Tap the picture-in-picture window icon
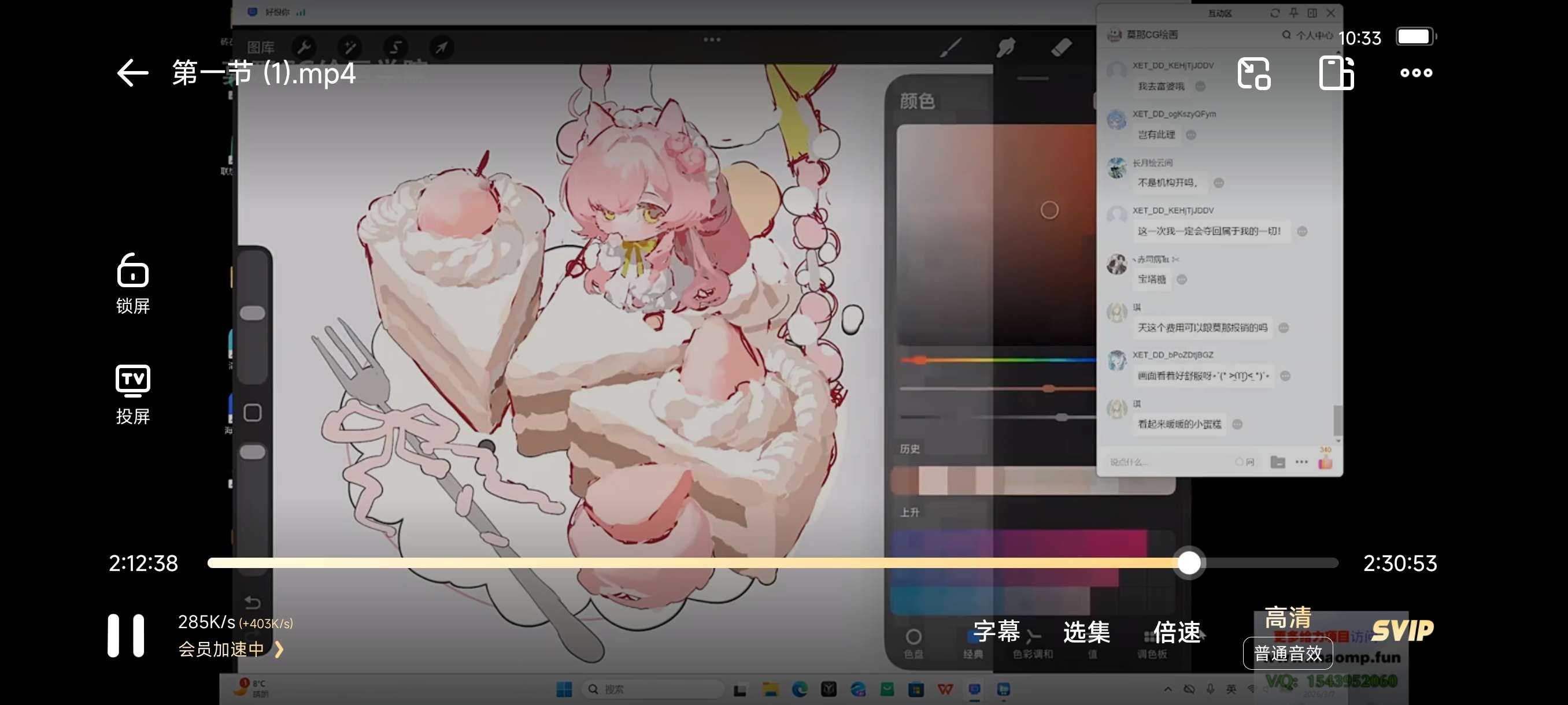Image resolution: width=1568 pixels, height=705 pixels. [x=1253, y=73]
